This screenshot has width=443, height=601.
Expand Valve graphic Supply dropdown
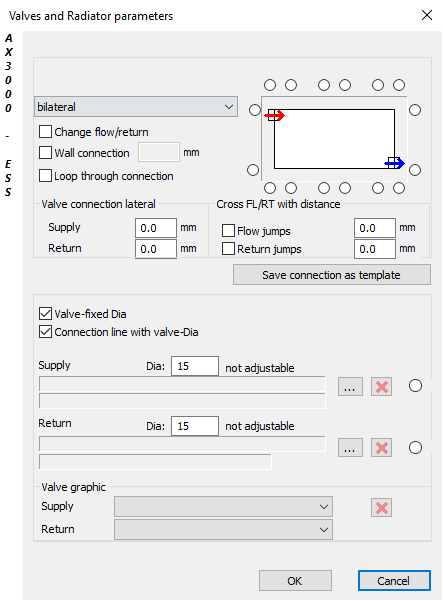click(223, 506)
